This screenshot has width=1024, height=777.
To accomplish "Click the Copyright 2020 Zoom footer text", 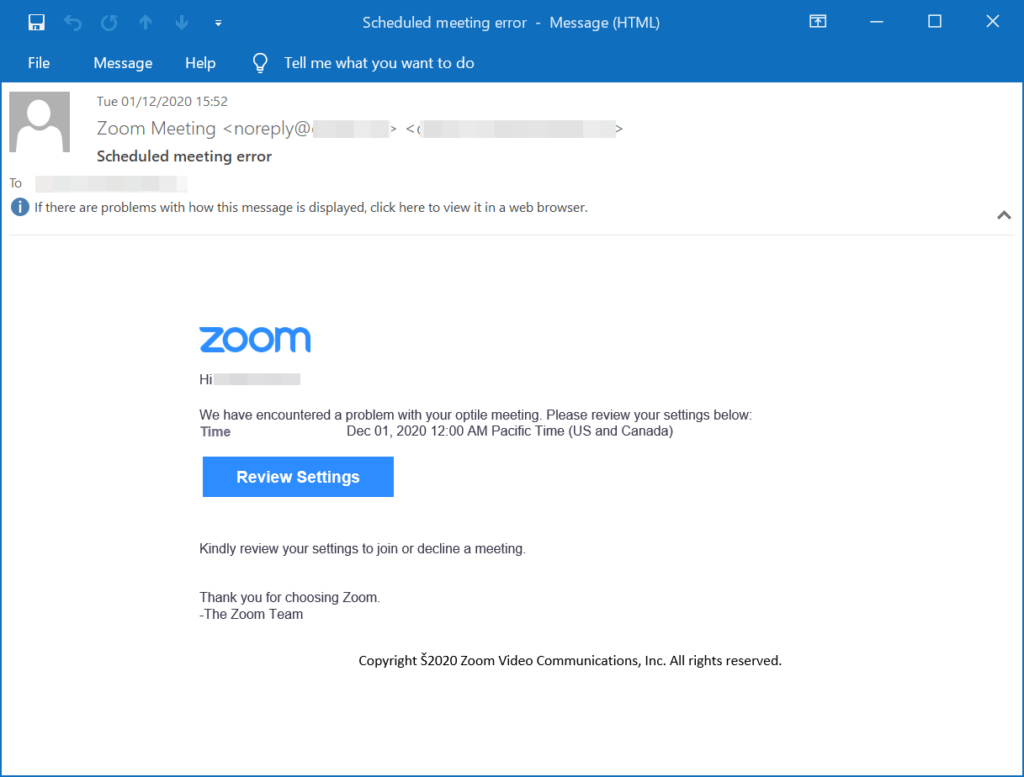I will (569, 661).
